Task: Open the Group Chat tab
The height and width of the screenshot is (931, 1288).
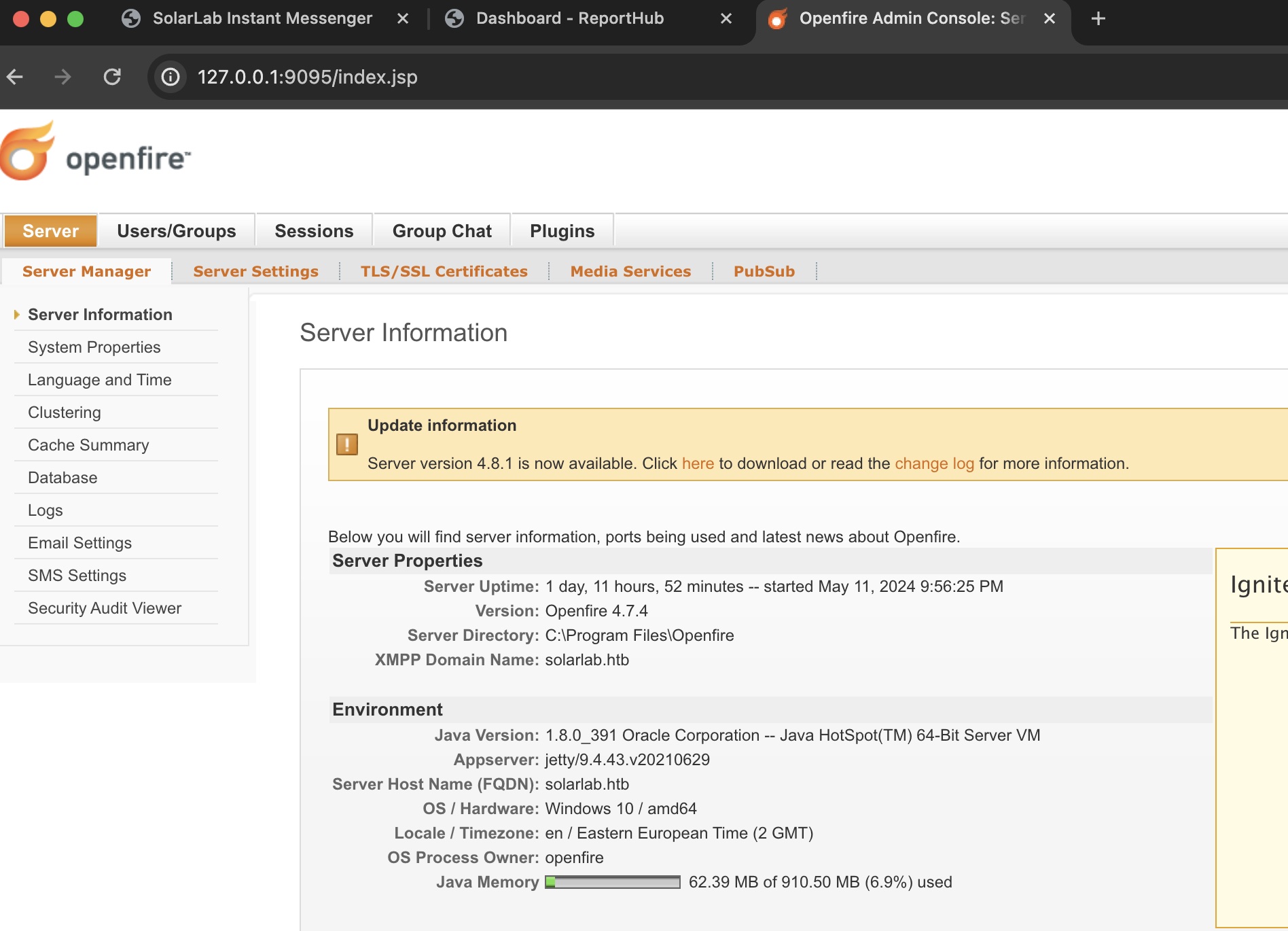Action: [x=442, y=231]
